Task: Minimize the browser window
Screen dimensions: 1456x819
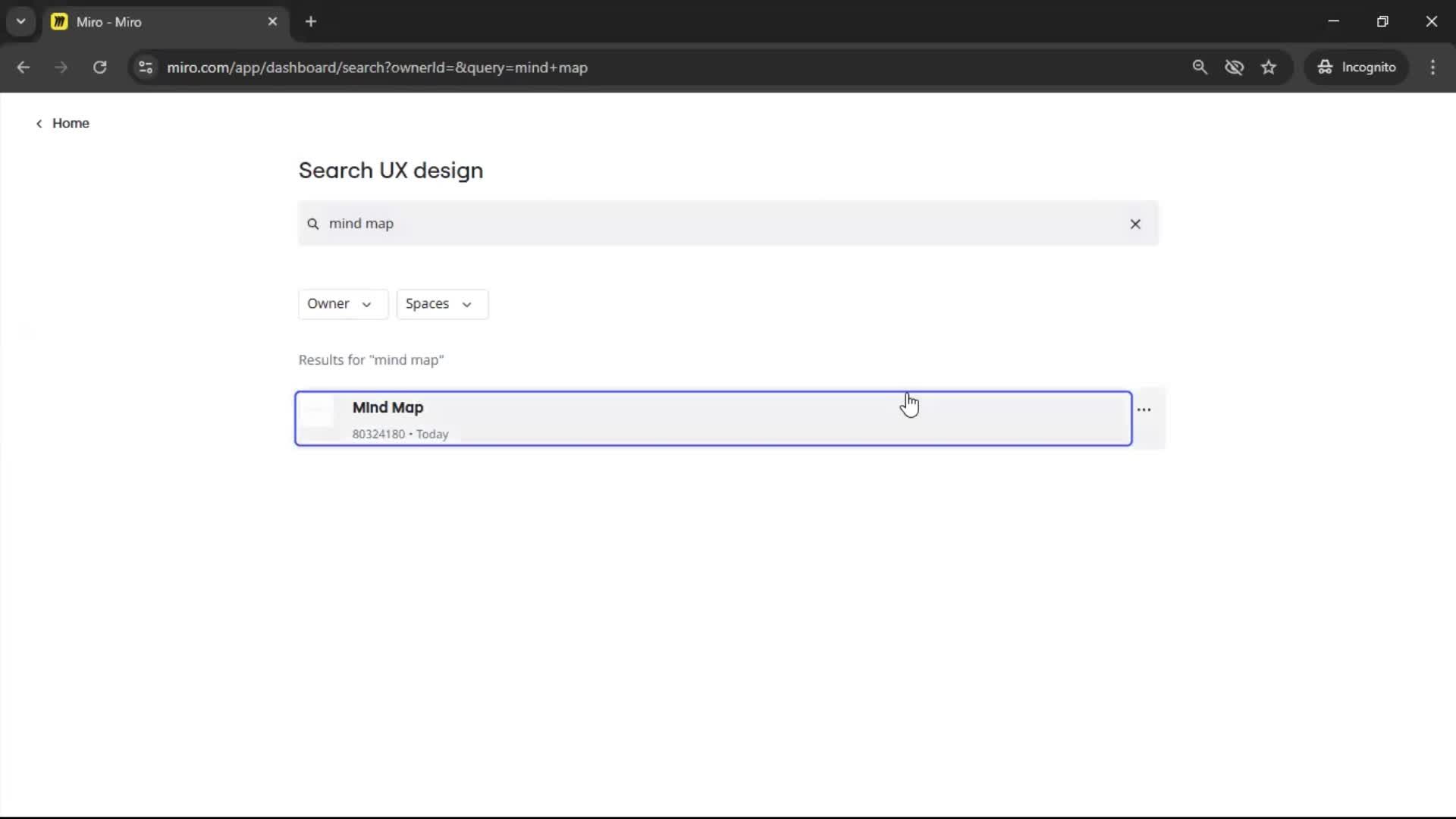Action: click(x=1333, y=21)
